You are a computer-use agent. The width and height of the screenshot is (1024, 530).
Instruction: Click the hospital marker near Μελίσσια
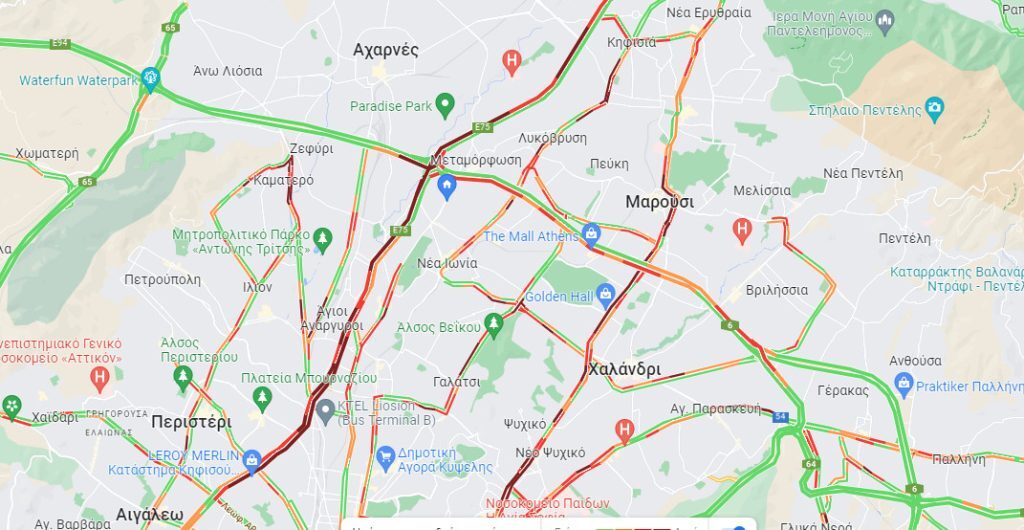(x=741, y=231)
